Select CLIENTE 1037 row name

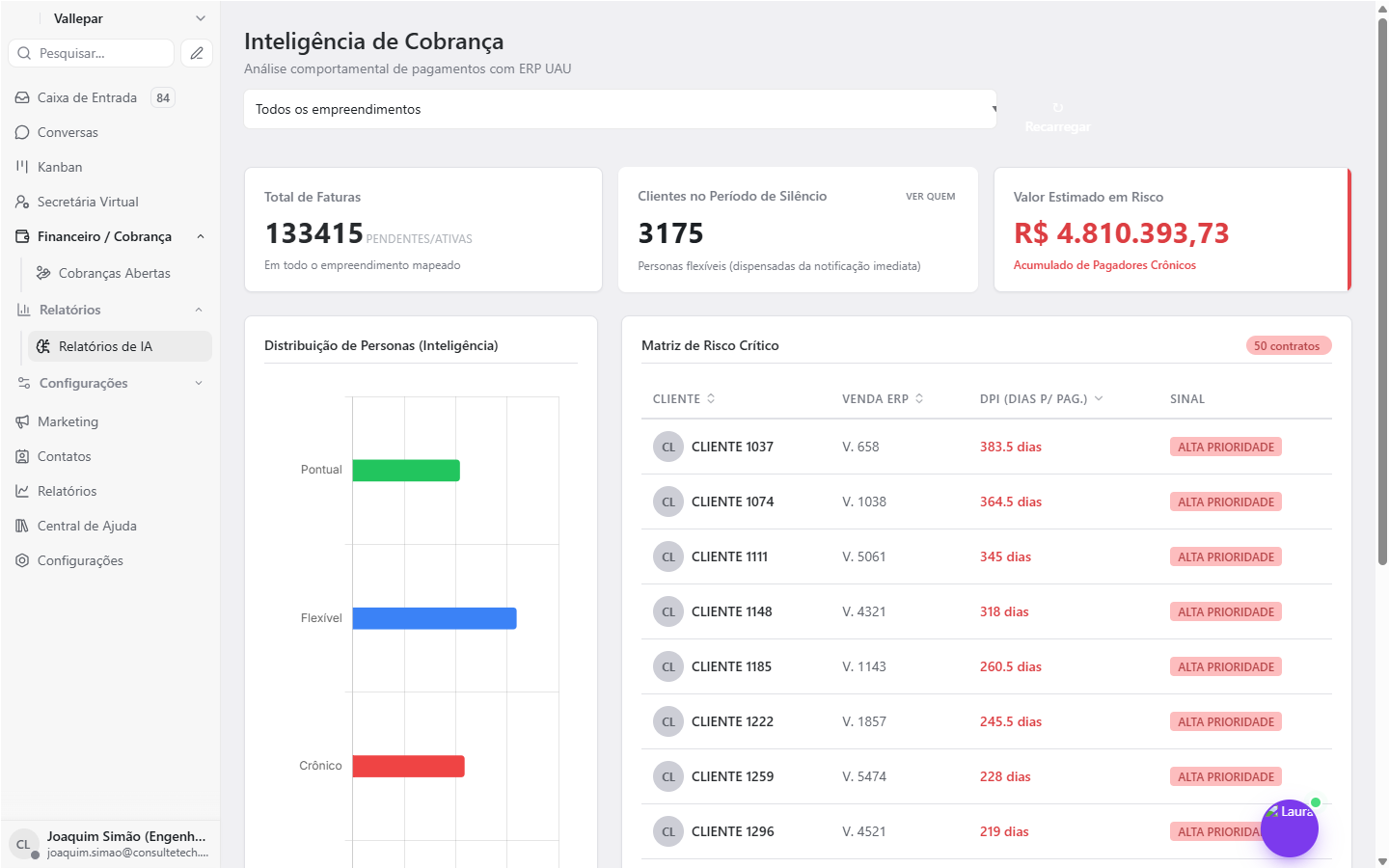click(x=732, y=447)
